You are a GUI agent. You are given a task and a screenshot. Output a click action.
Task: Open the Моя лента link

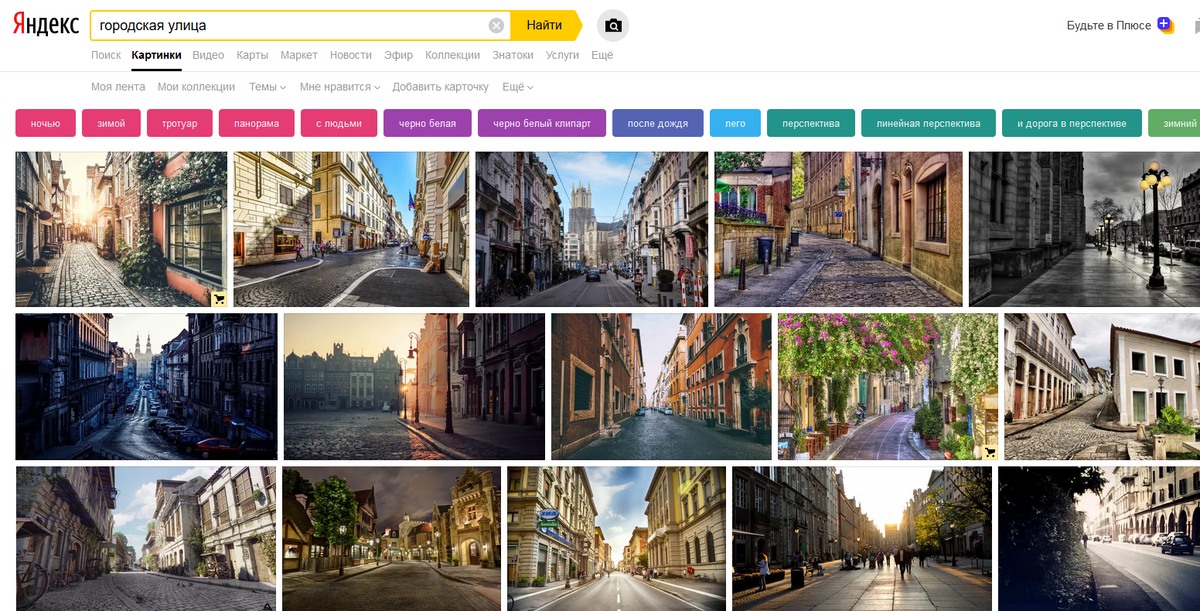(x=118, y=87)
